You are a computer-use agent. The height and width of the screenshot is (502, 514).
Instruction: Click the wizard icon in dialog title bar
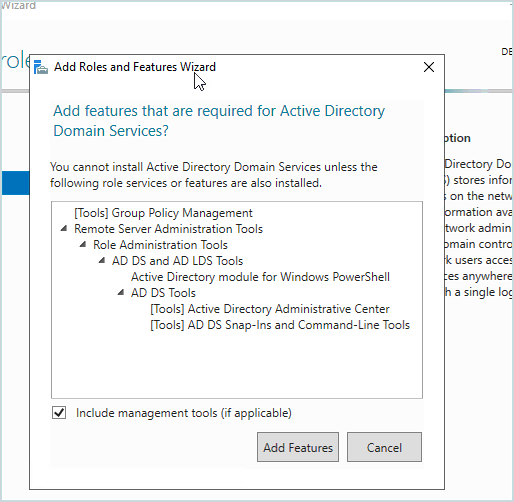(x=41, y=67)
